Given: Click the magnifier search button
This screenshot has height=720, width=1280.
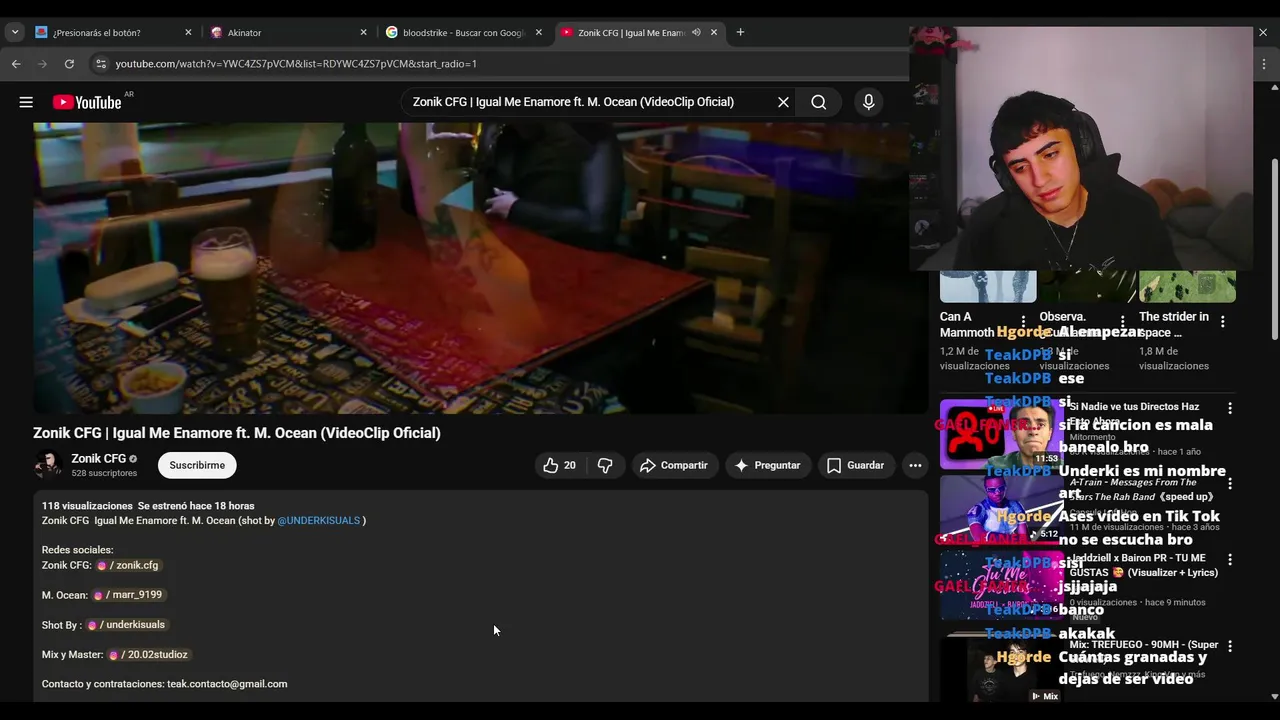Looking at the screenshot, I should (818, 102).
